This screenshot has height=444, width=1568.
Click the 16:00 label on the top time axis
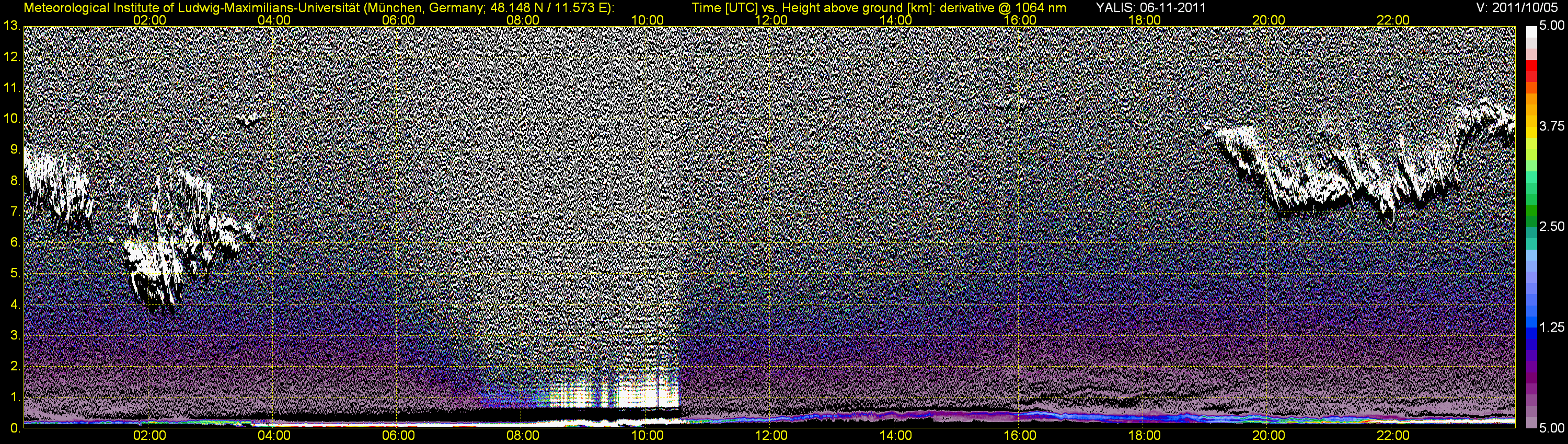coord(1020,20)
